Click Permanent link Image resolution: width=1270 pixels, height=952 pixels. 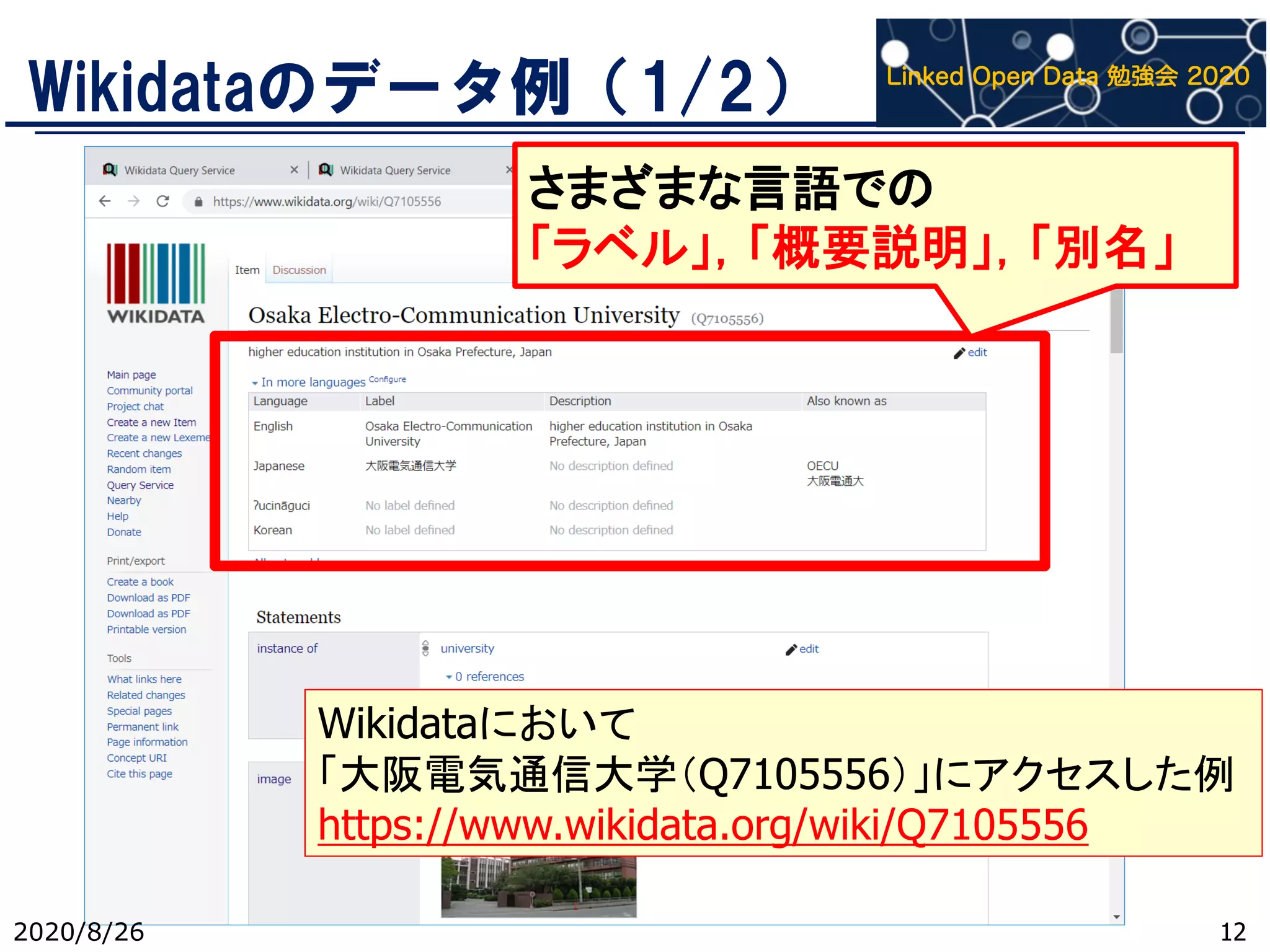pyautogui.click(x=142, y=727)
